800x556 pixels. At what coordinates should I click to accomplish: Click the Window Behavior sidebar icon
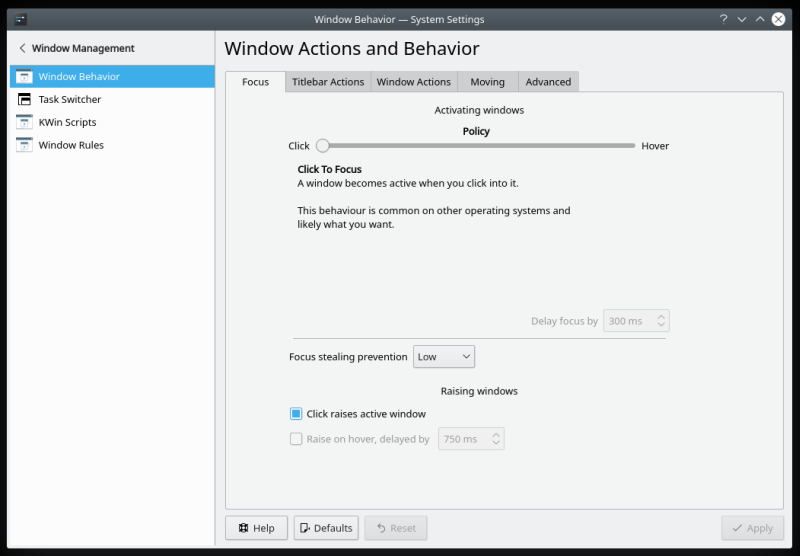(24, 77)
